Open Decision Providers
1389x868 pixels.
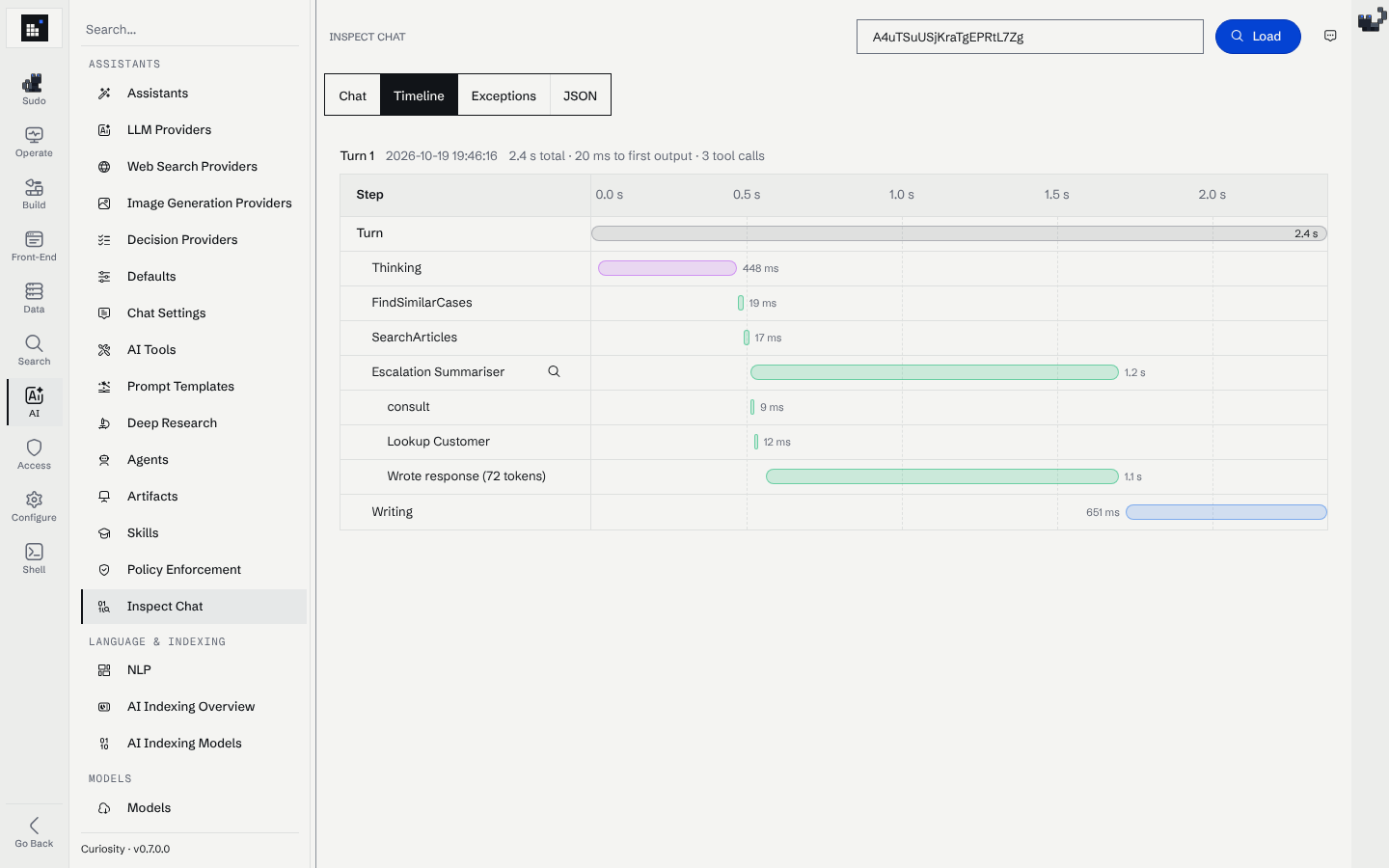click(194, 240)
